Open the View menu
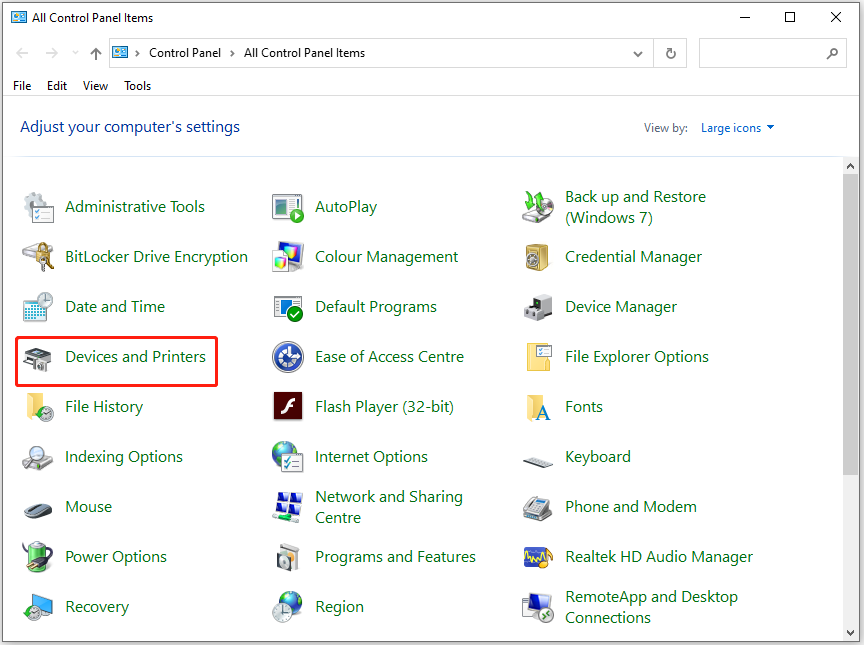 coord(95,86)
